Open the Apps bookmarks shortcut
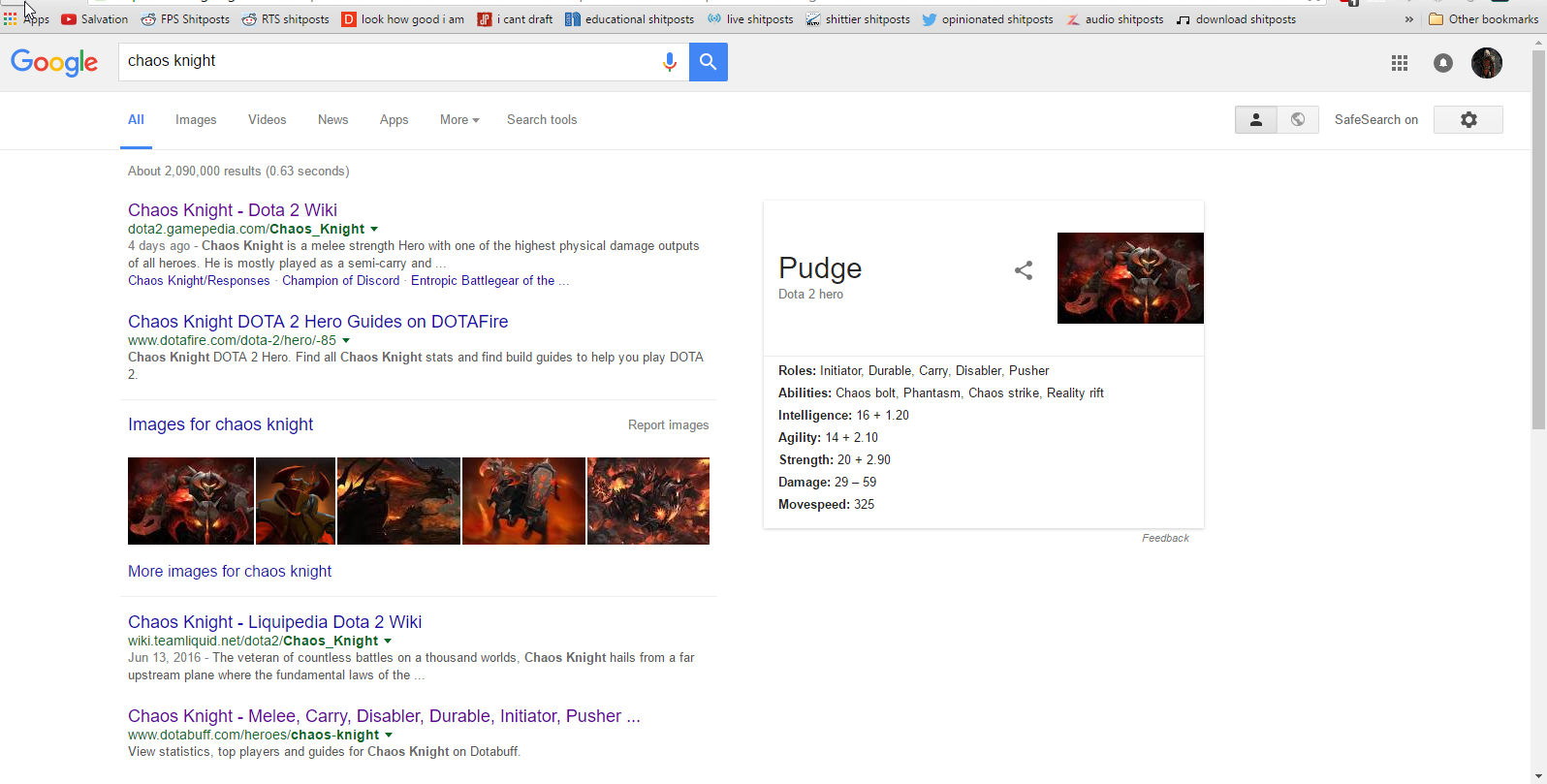This screenshot has height=784, width=1547. coord(26,19)
